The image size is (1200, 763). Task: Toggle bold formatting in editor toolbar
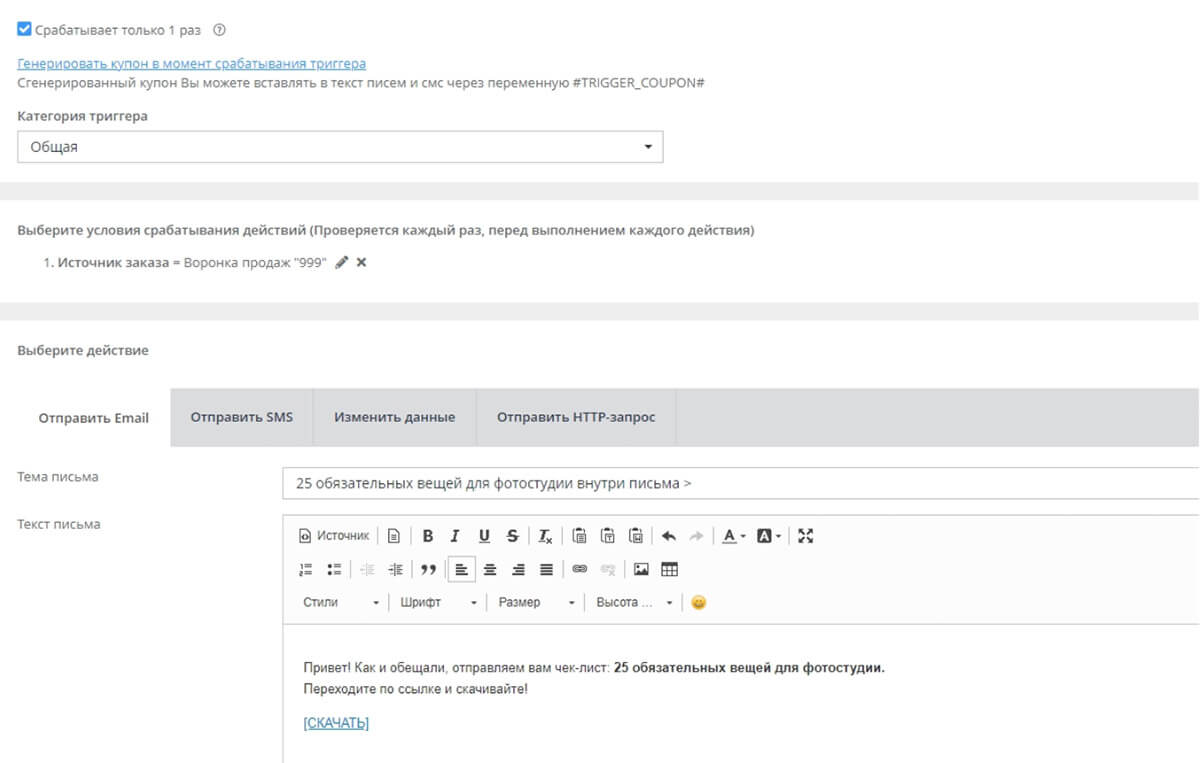428,536
